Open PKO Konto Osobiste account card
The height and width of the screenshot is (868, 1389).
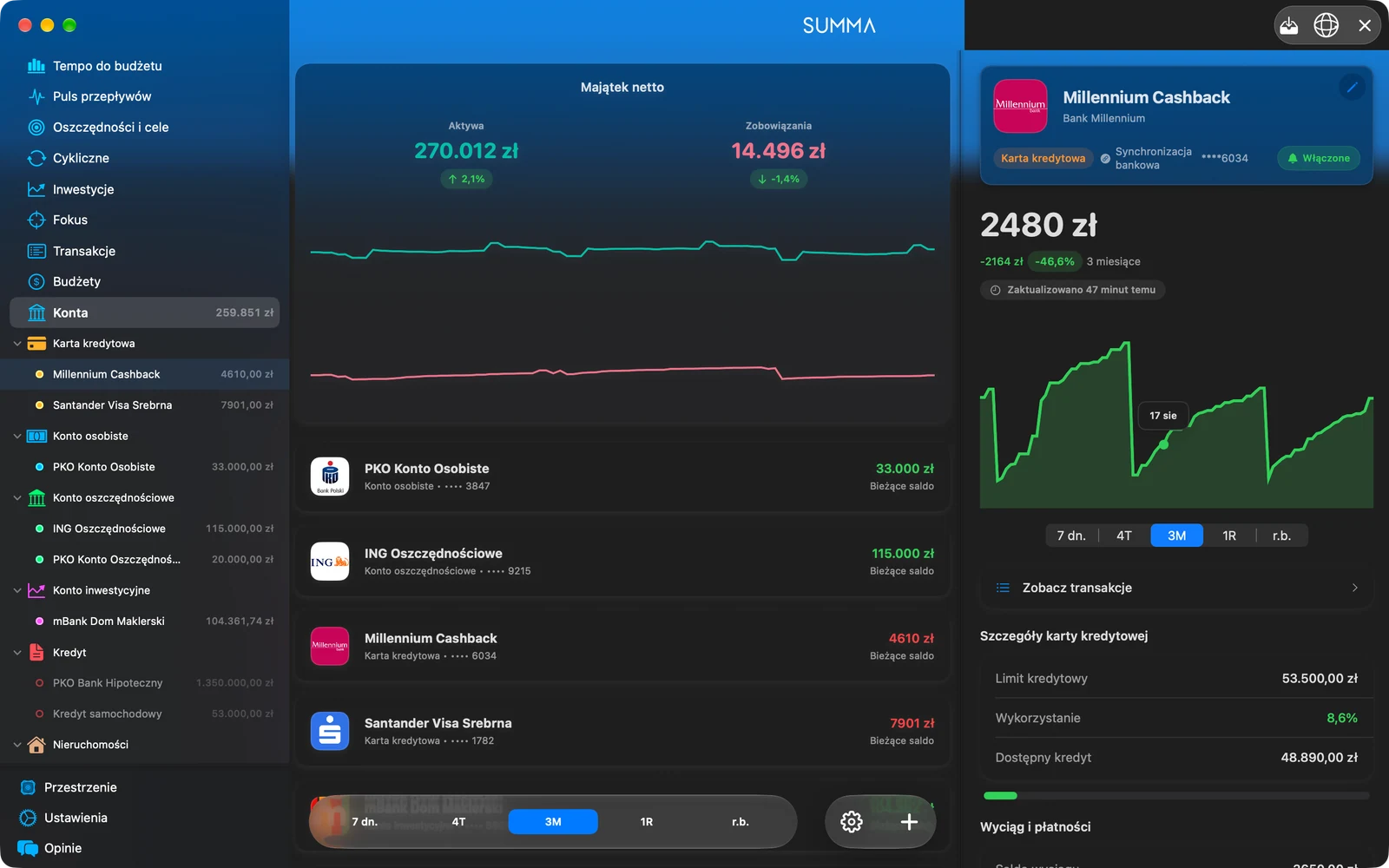coord(622,477)
